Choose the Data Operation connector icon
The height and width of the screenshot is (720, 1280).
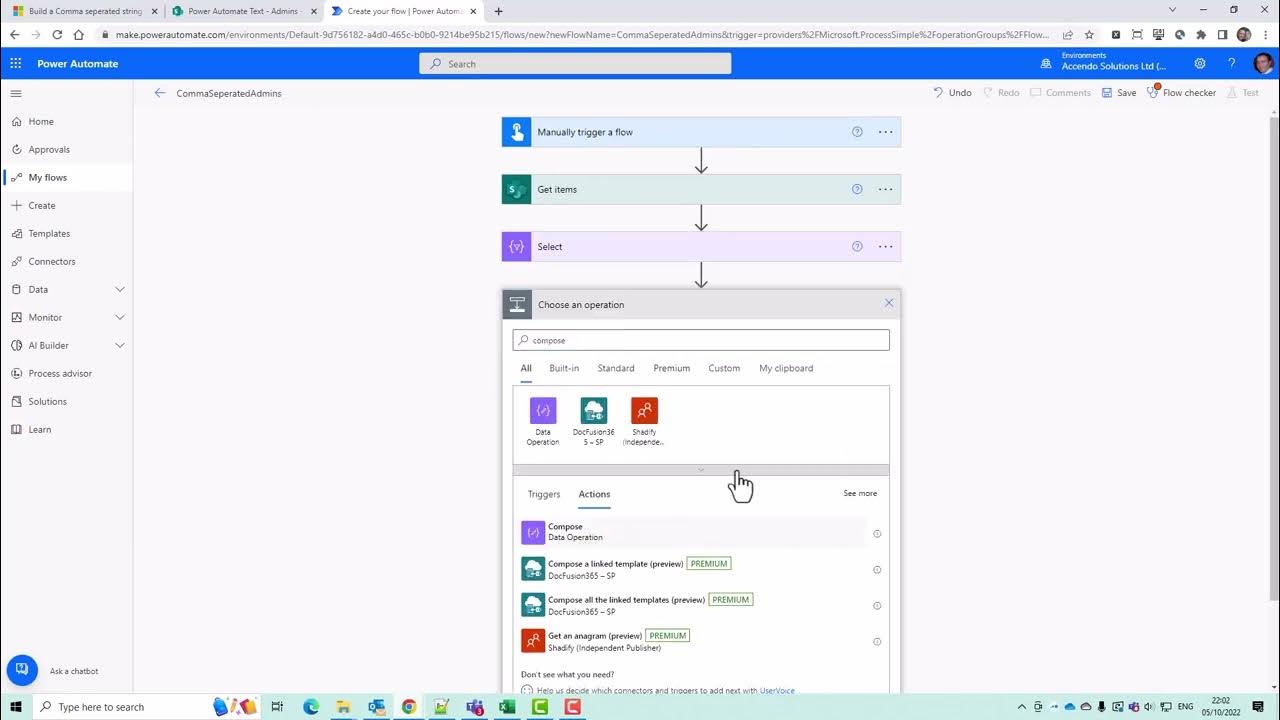[x=543, y=411]
